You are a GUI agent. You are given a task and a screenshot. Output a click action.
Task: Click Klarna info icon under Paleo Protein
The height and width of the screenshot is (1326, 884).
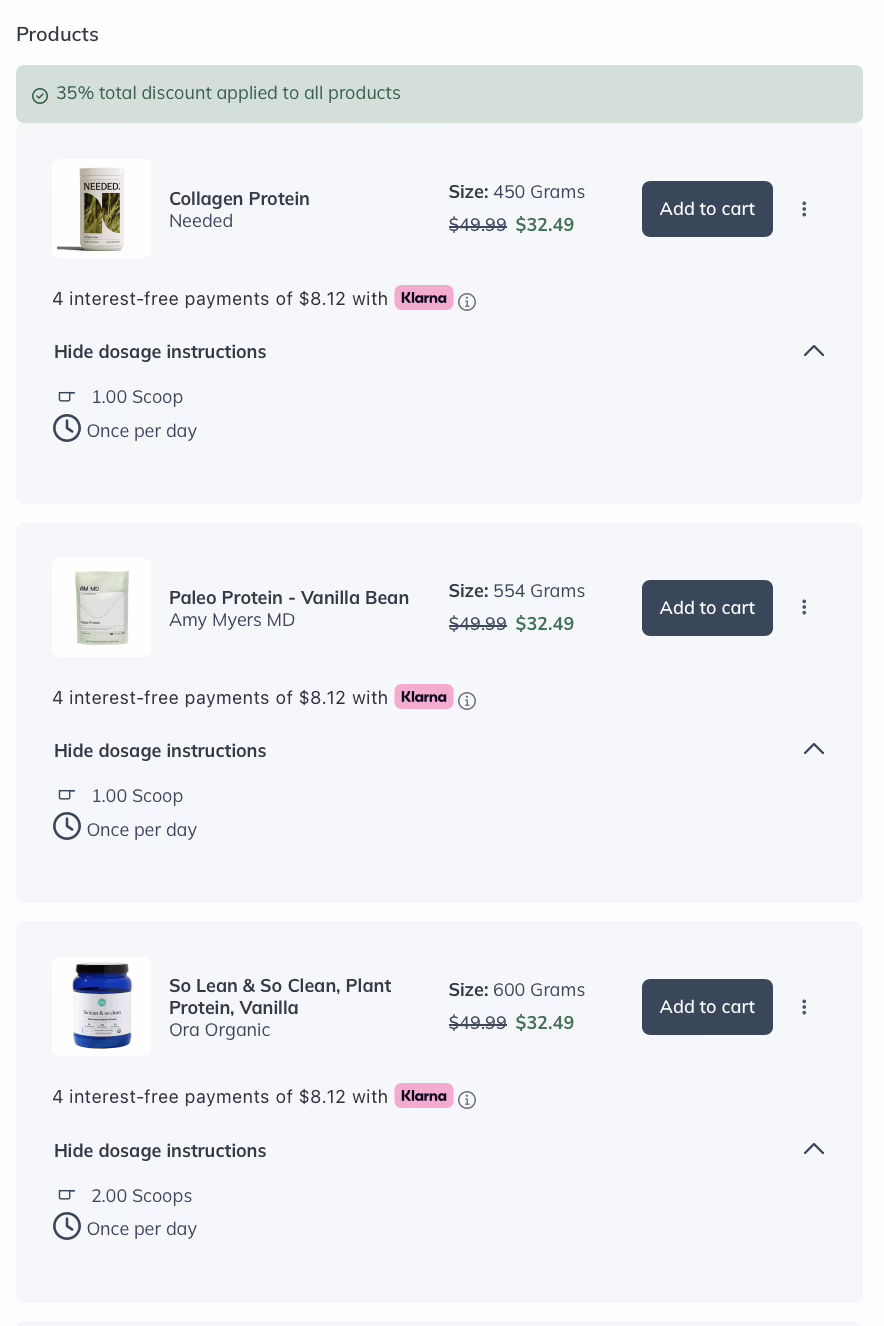[x=467, y=700]
